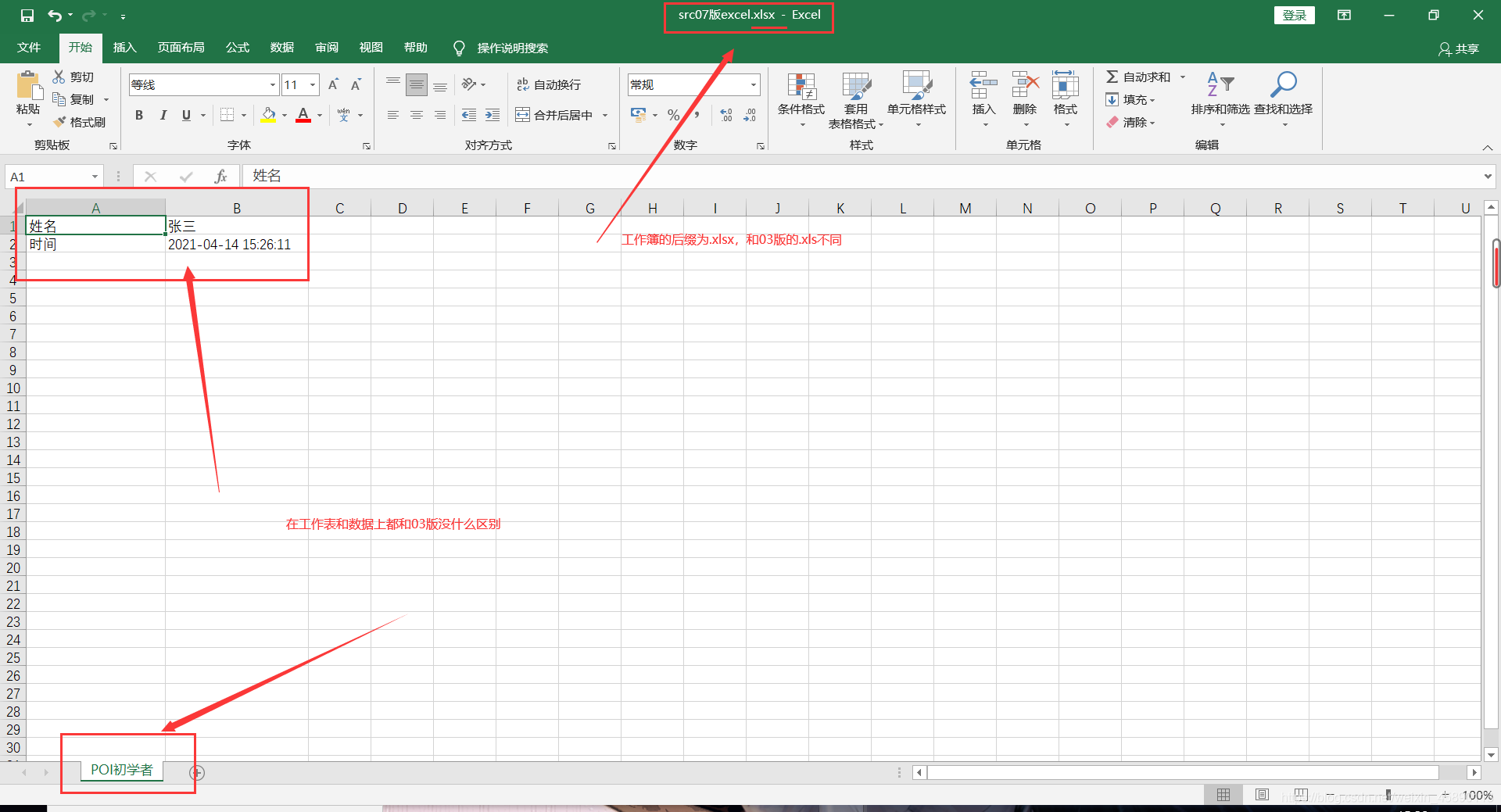Click the increase decimal icon

coord(726,115)
